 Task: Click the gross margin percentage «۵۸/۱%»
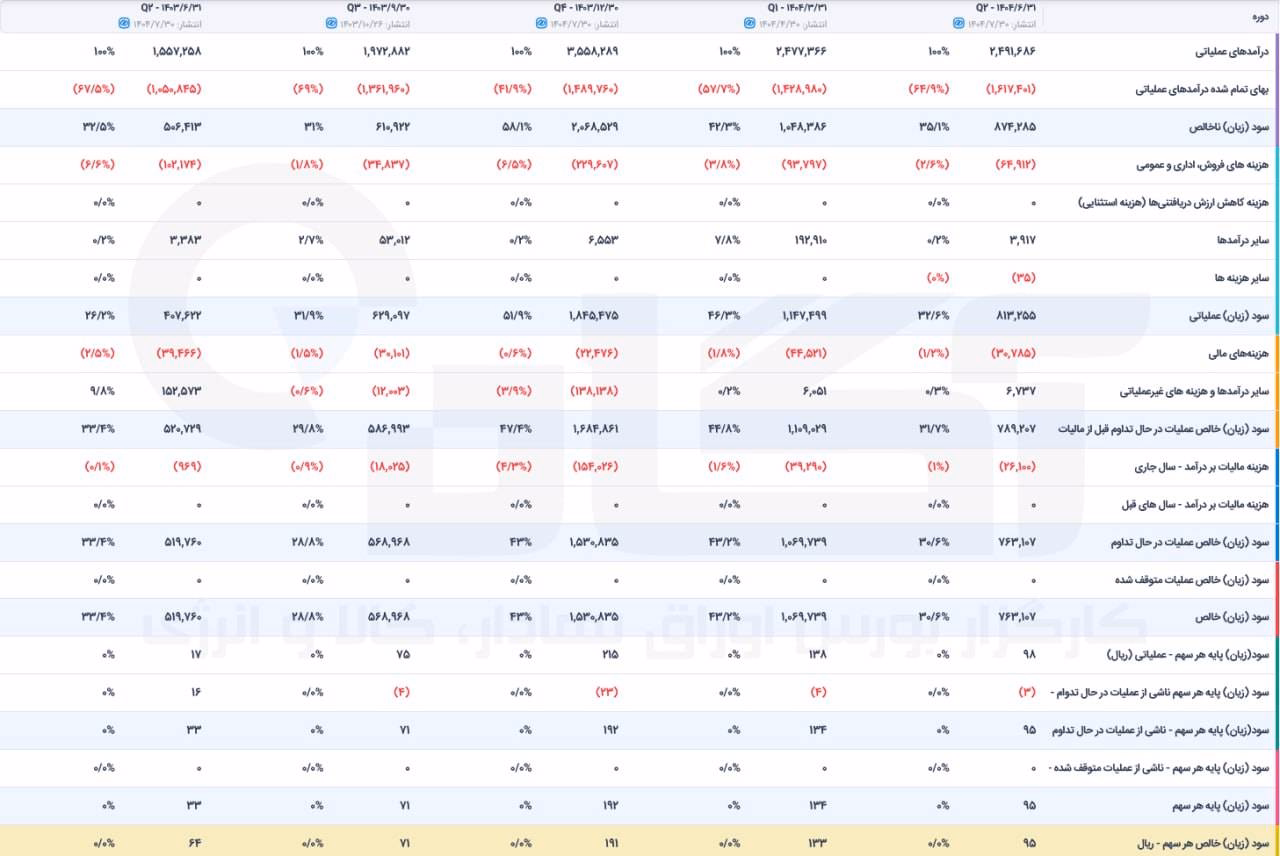516,127
